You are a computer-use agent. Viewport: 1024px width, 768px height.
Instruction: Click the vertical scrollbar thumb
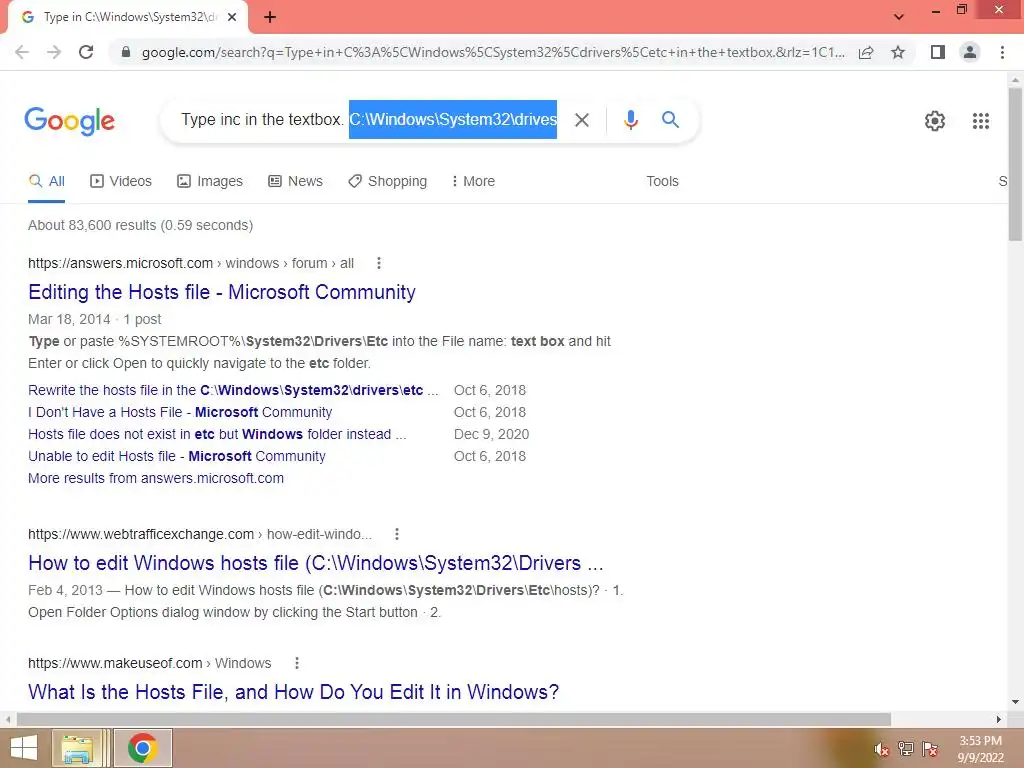[1015, 163]
